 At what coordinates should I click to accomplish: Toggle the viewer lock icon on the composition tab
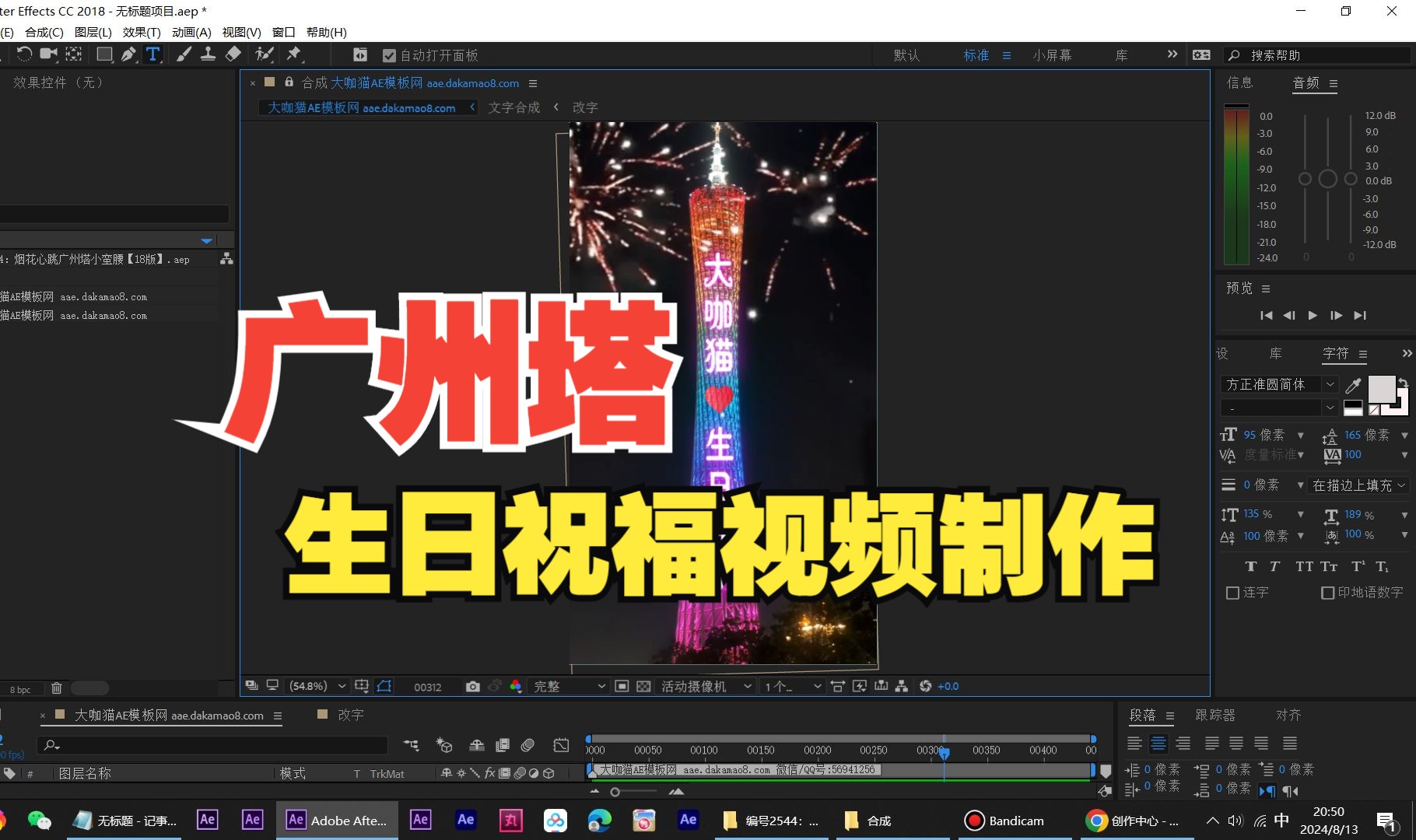289,82
